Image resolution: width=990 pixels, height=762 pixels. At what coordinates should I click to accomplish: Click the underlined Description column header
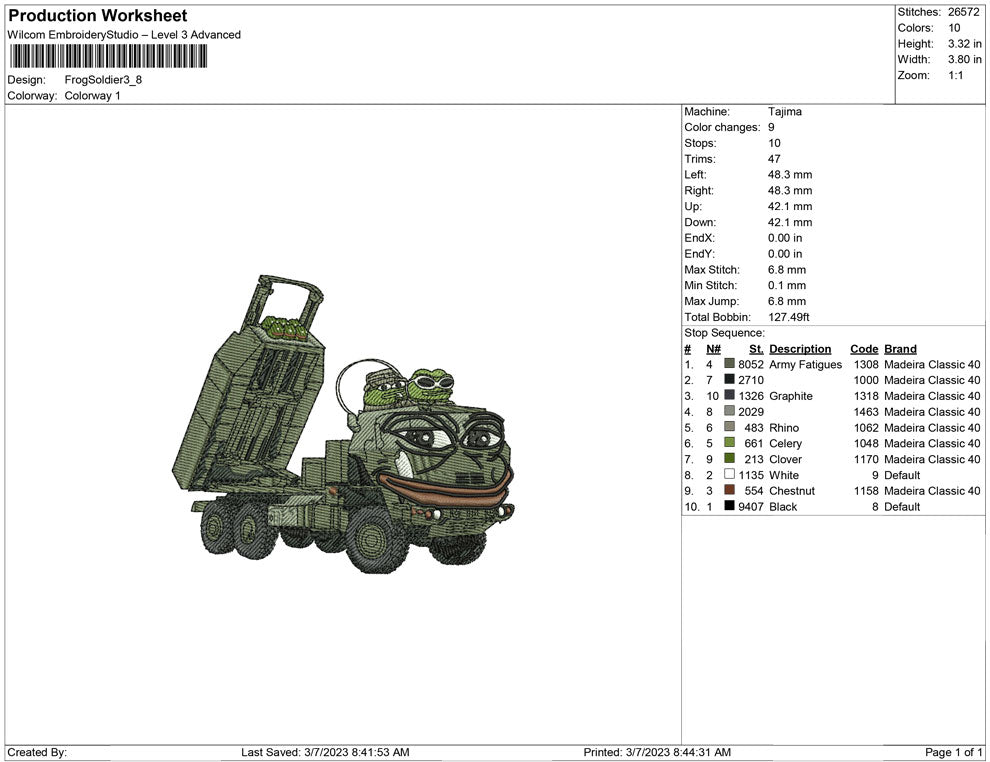coord(800,349)
